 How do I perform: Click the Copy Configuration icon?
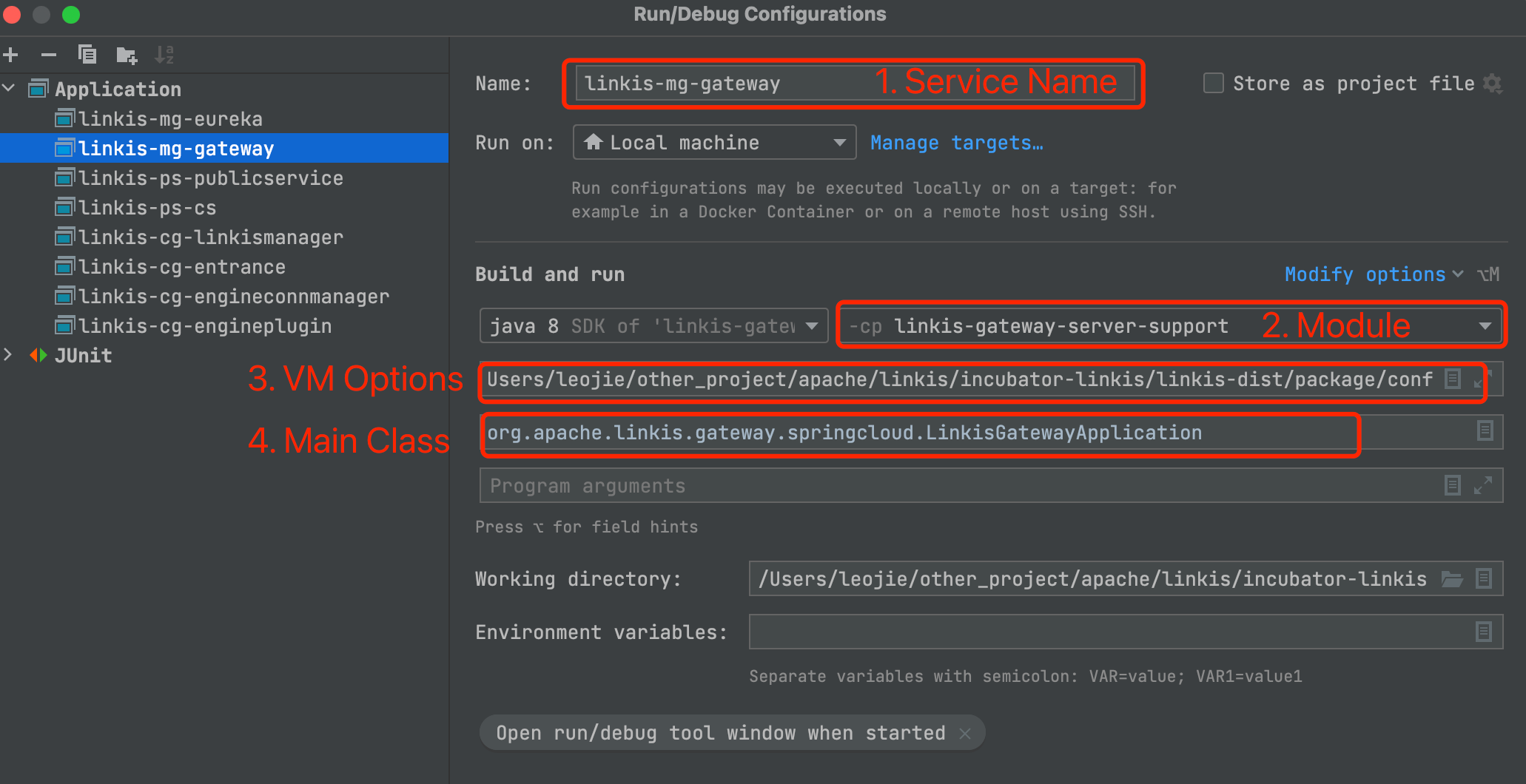(x=87, y=55)
